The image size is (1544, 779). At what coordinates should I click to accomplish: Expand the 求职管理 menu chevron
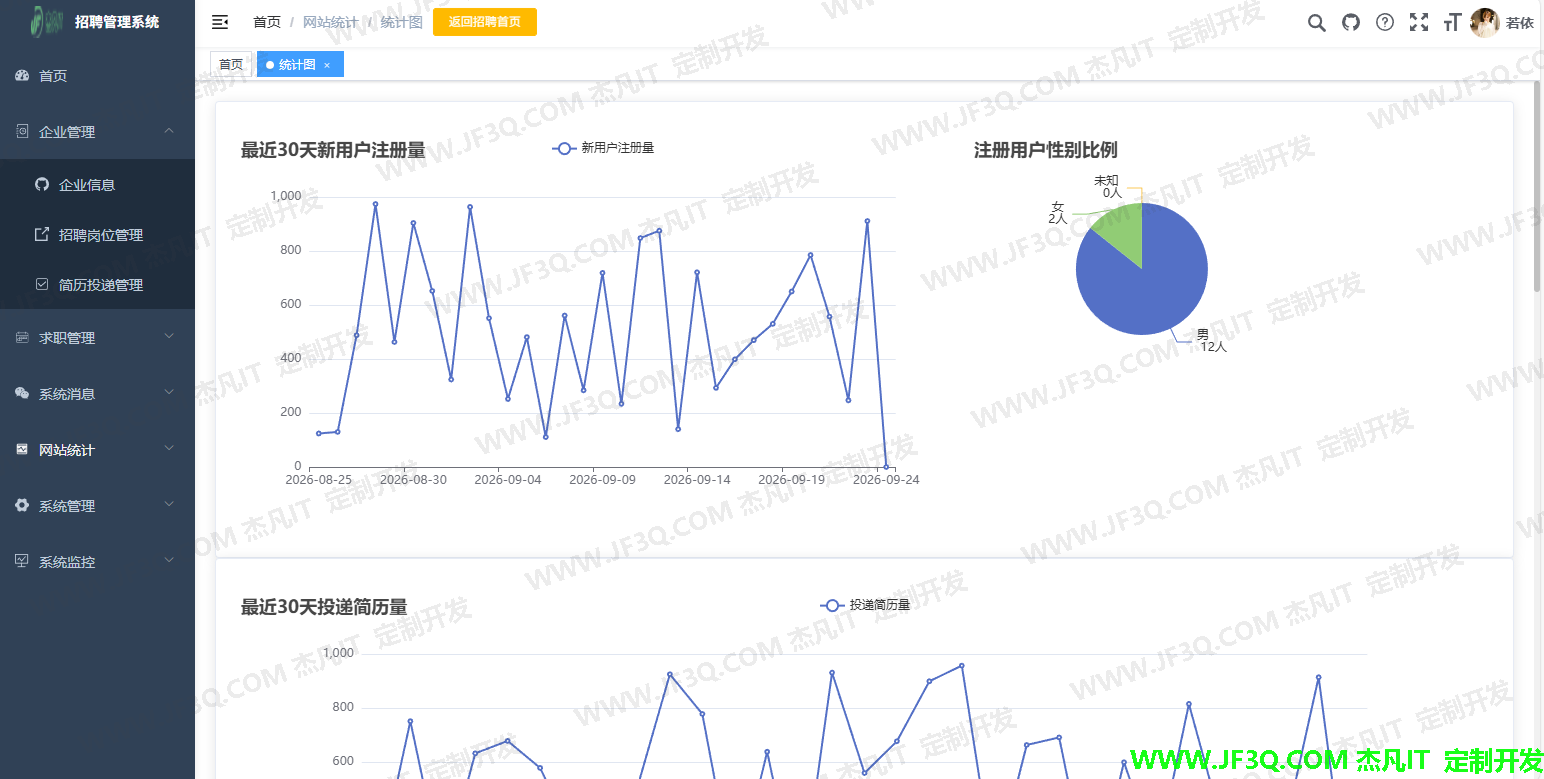(x=169, y=337)
